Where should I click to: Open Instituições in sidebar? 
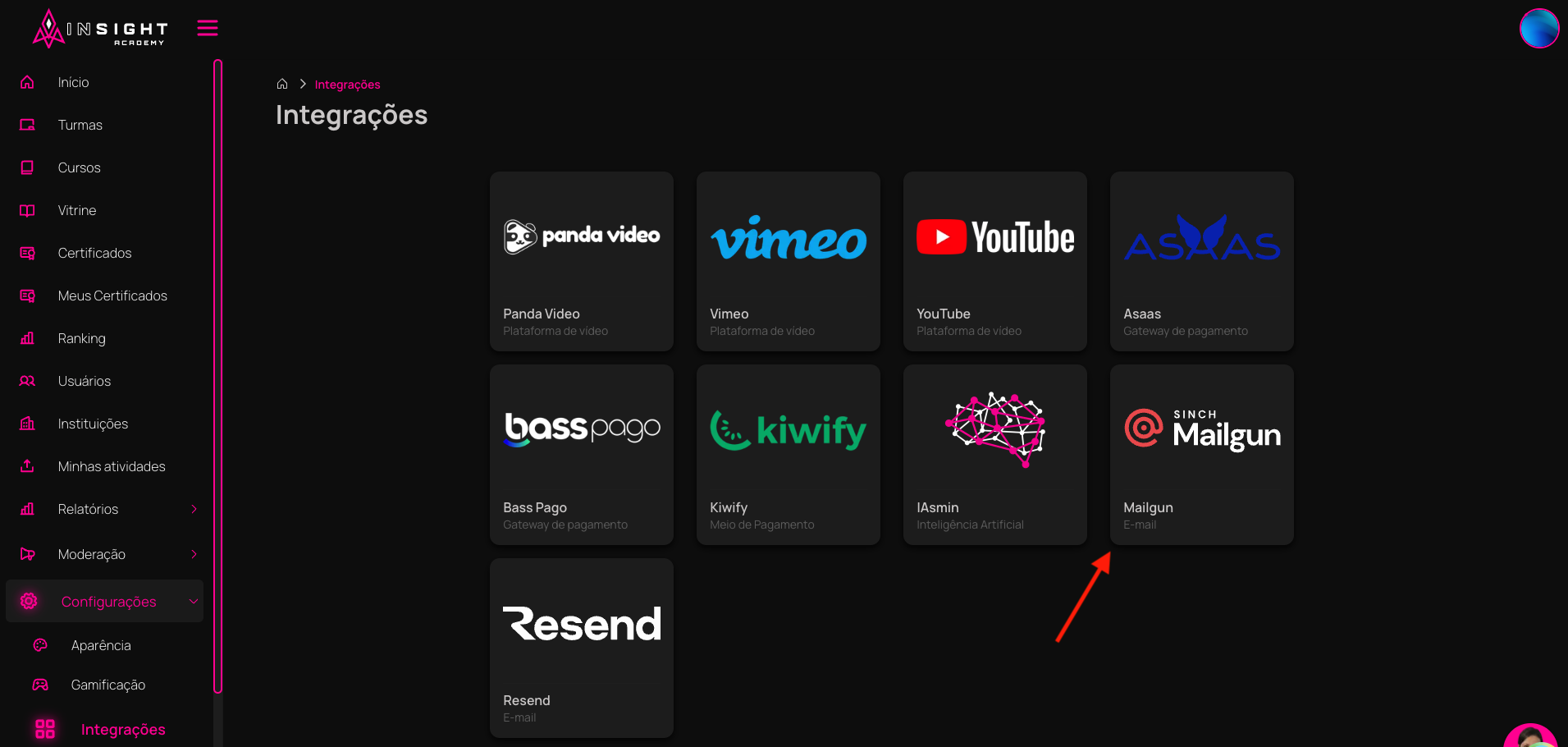tap(93, 424)
